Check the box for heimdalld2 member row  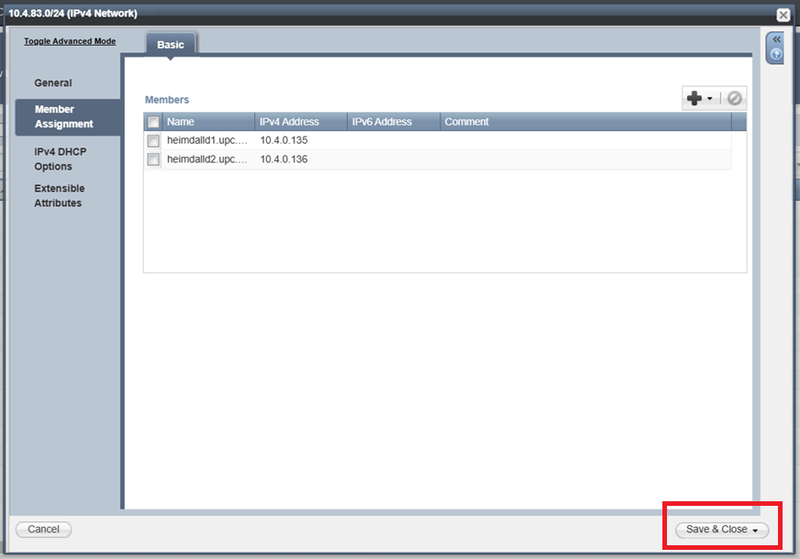click(153, 159)
